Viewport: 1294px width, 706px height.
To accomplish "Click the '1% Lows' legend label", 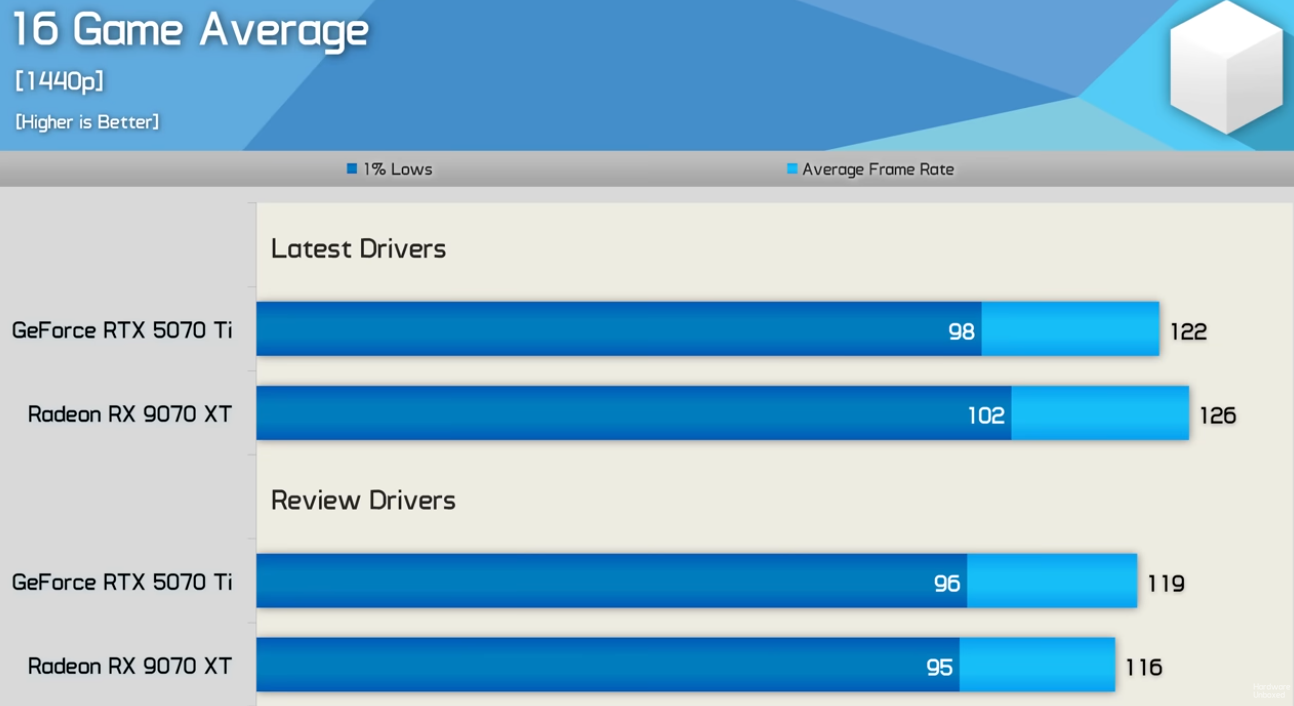I will [x=398, y=169].
